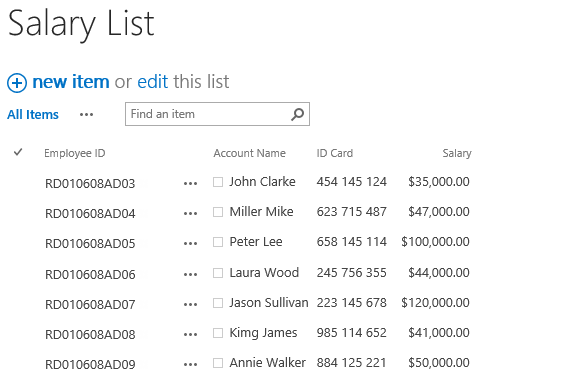Expand the Salary column header

(x=457, y=153)
